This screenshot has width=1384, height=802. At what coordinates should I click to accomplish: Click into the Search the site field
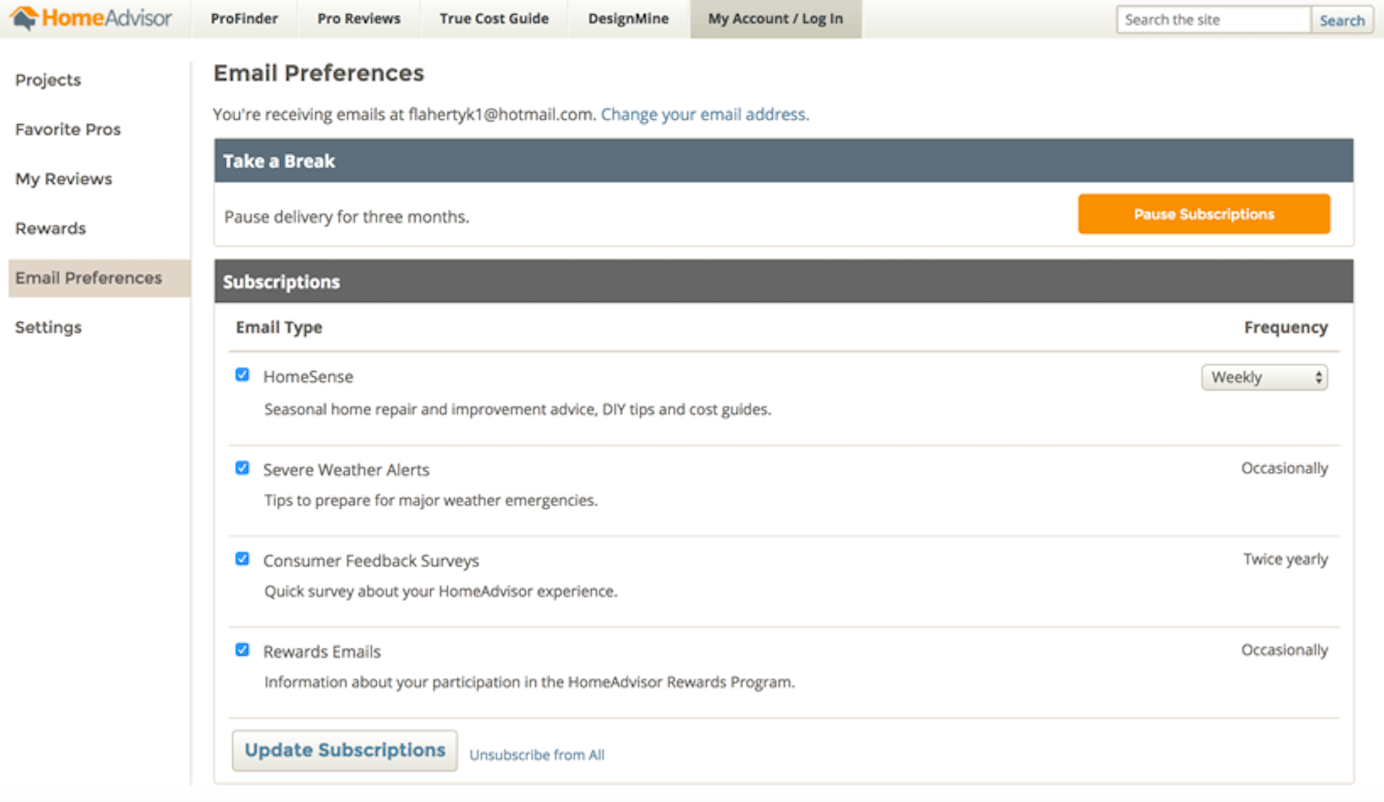coord(1212,19)
